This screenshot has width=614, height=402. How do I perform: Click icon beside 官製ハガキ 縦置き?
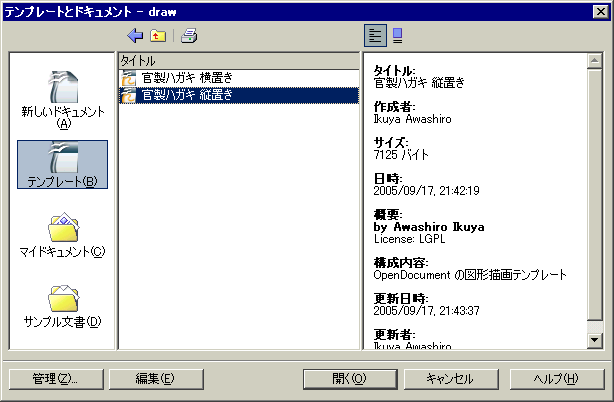[128, 96]
